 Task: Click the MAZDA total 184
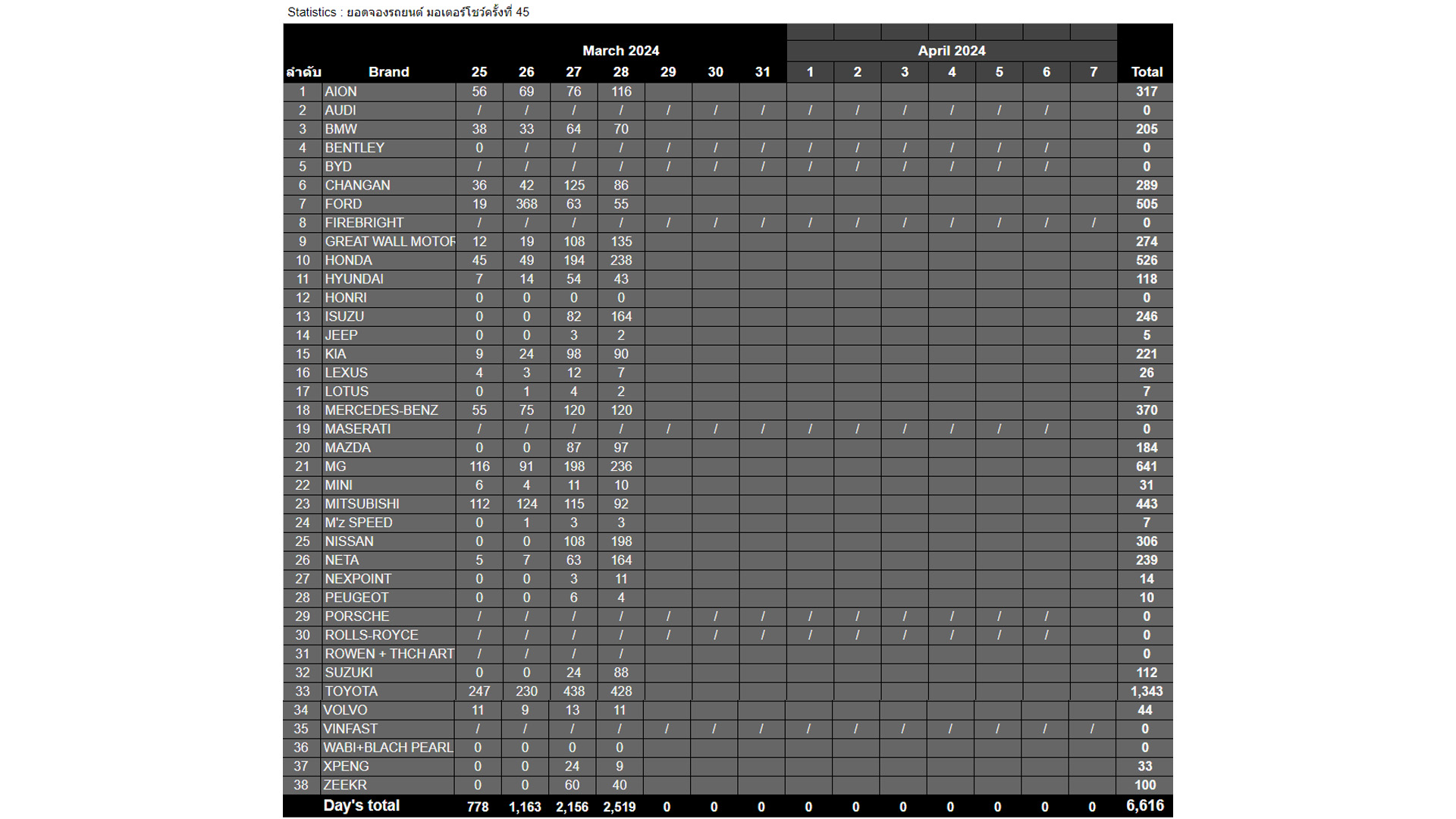(1145, 448)
